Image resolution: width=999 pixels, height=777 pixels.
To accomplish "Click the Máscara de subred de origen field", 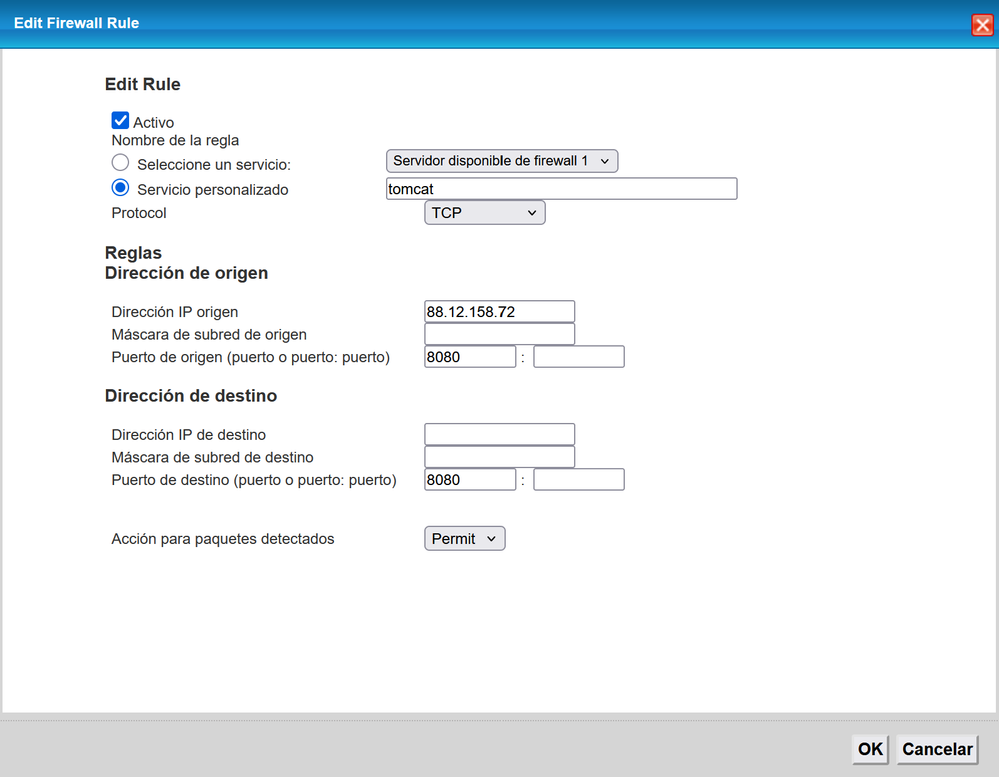I will coord(499,333).
